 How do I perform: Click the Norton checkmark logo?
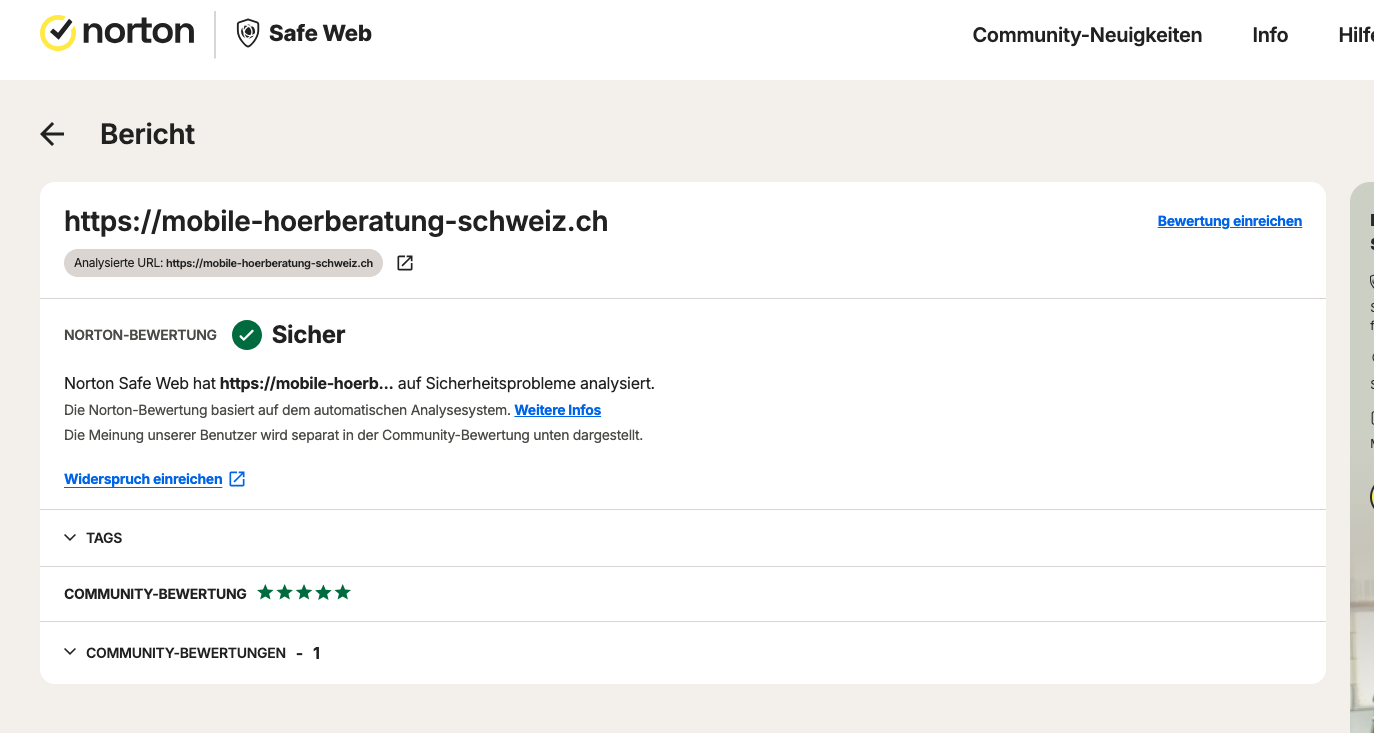(x=58, y=33)
